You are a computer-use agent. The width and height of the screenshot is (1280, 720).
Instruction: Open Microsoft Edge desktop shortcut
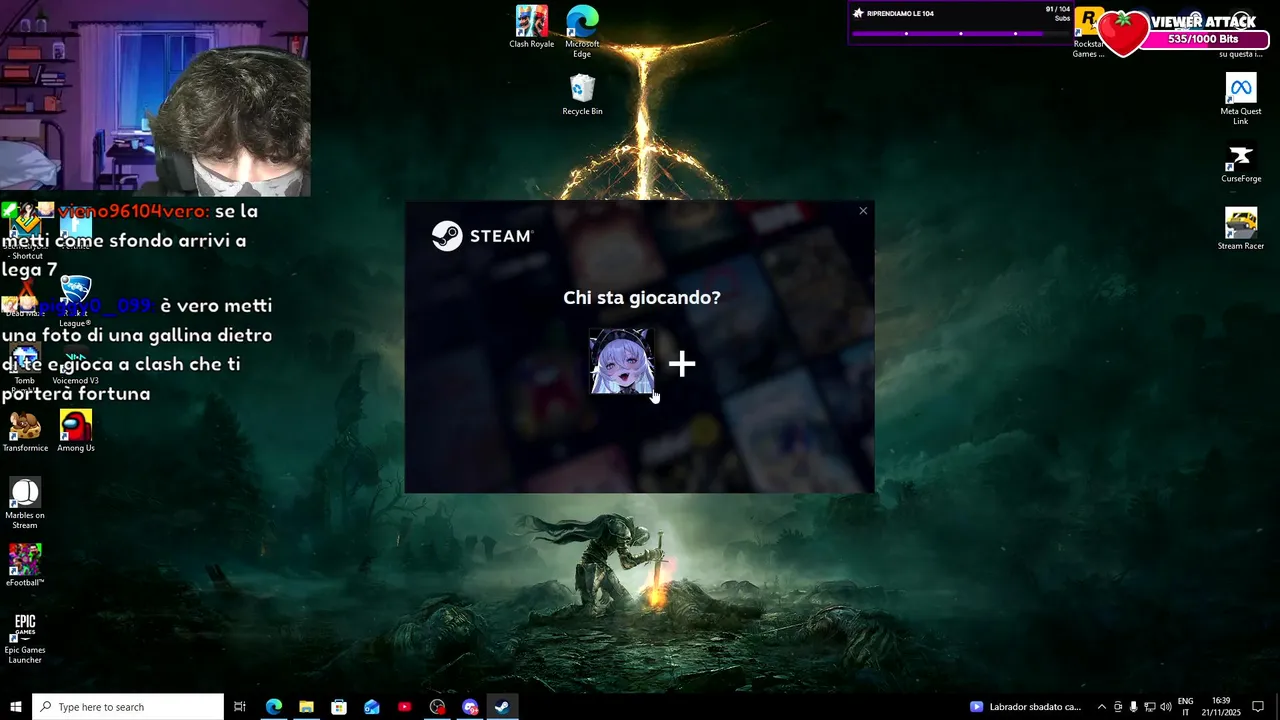coord(582,31)
